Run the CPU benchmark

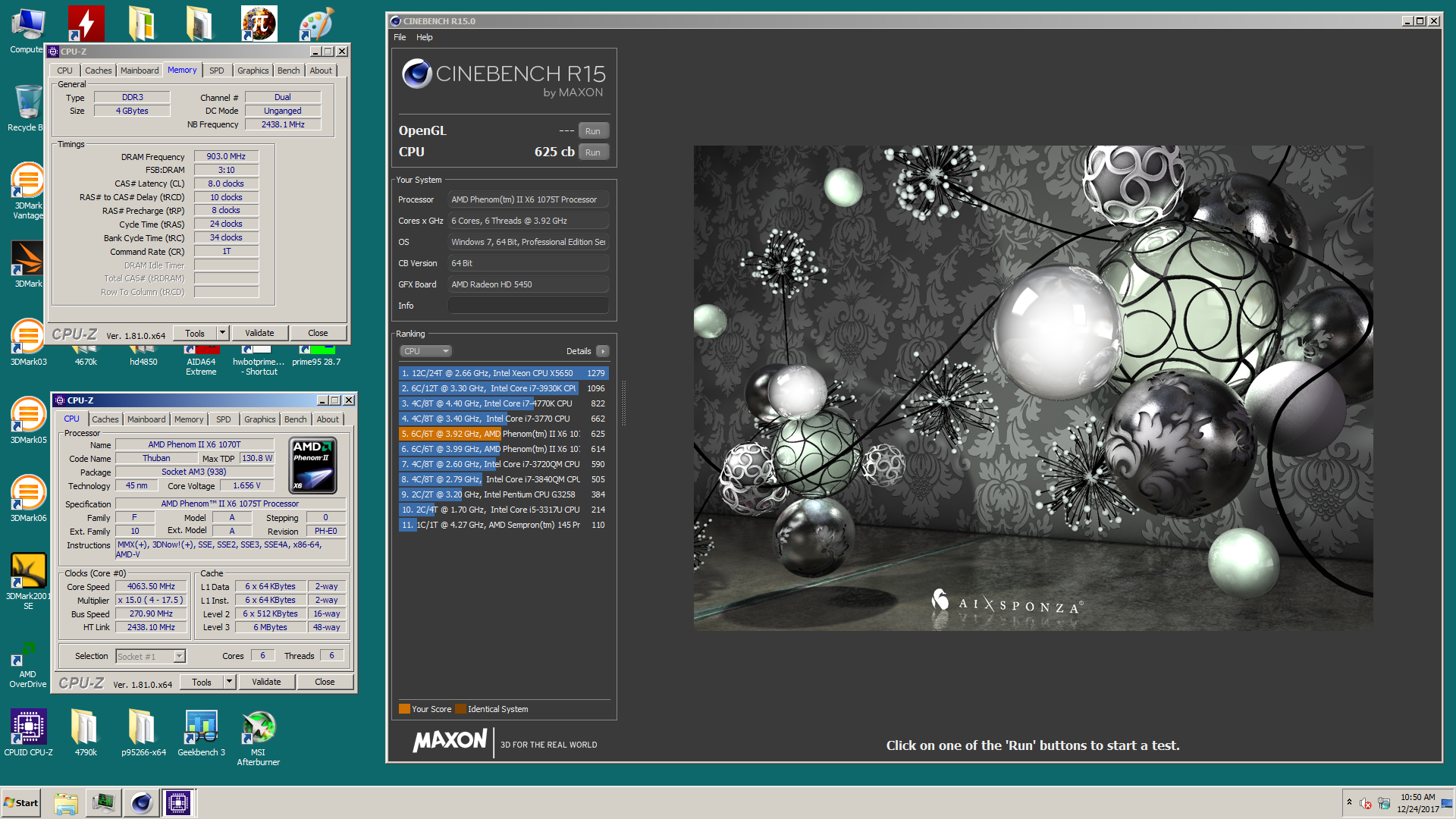(593, 152)
